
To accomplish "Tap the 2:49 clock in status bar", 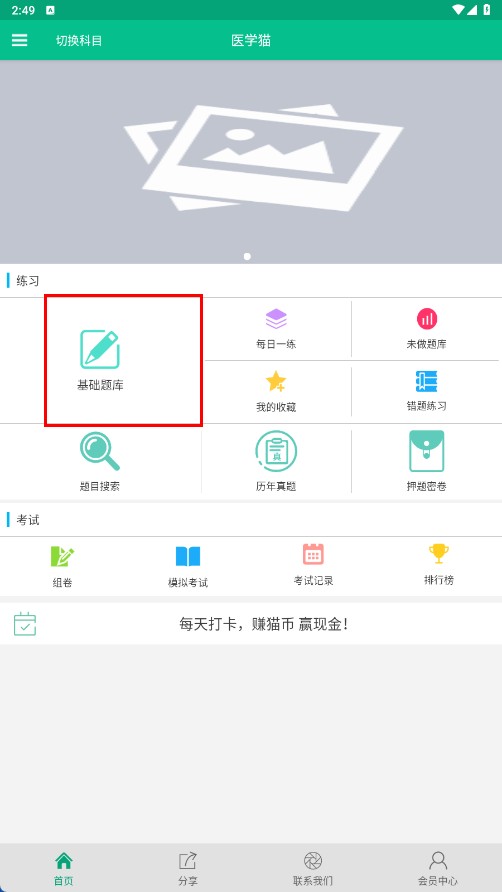I will [x=23, y=10].
